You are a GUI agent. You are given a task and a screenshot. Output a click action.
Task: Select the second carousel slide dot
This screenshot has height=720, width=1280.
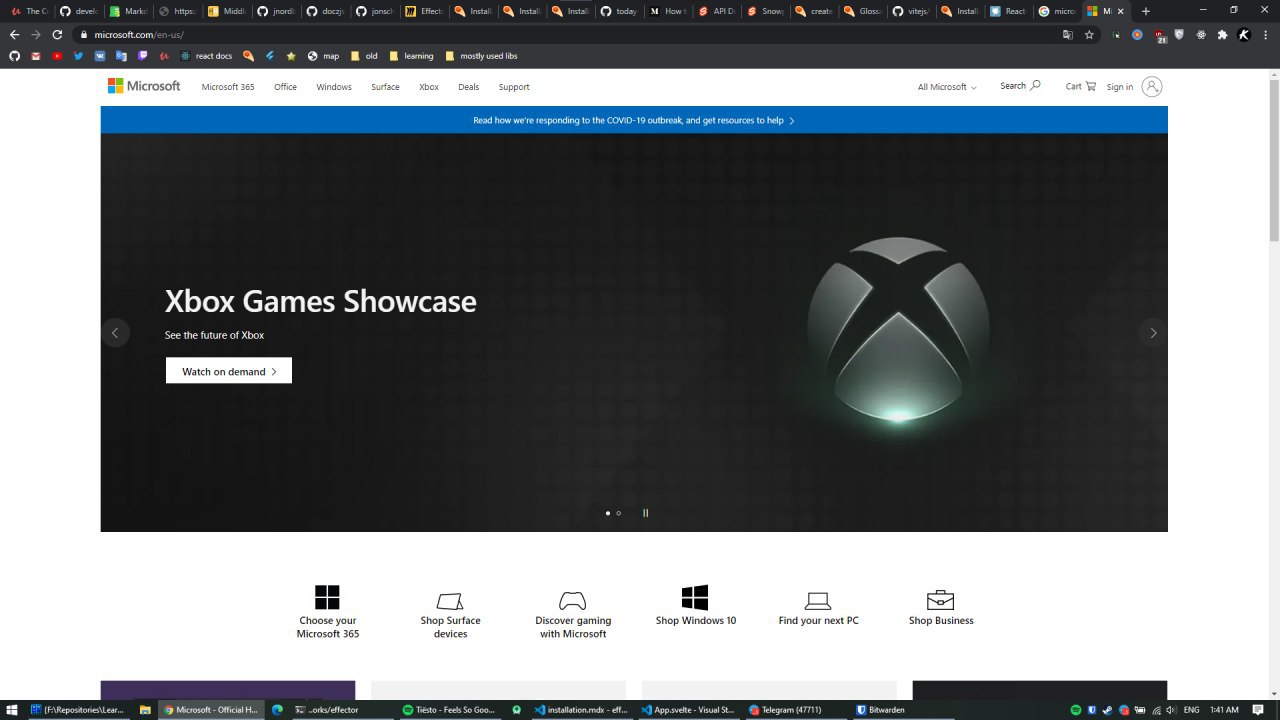[x=619, y=513]
